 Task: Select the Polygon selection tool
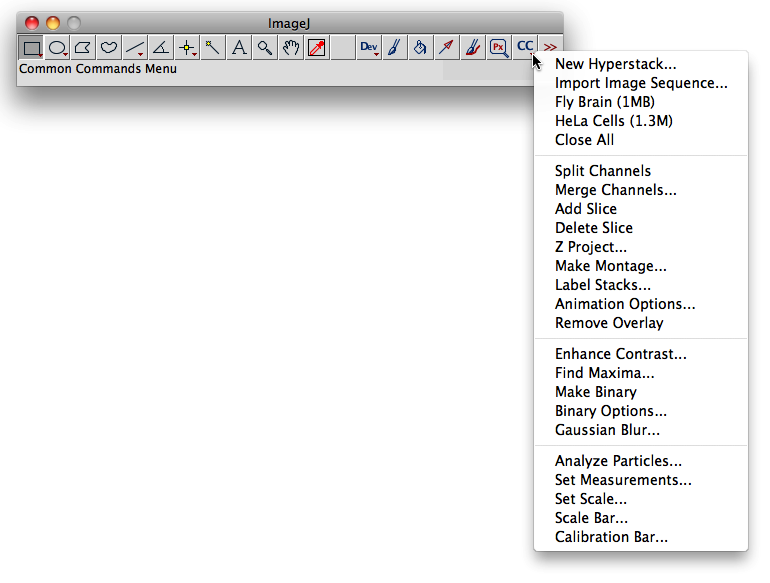83,48
